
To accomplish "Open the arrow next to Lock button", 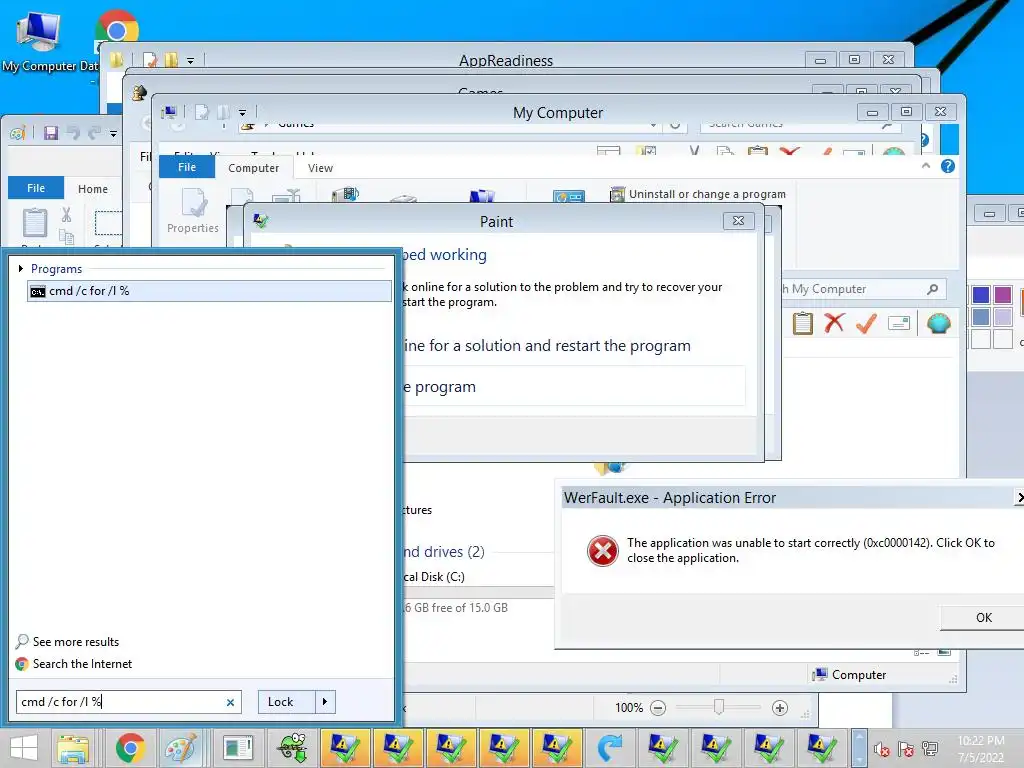I will point(325,702).
